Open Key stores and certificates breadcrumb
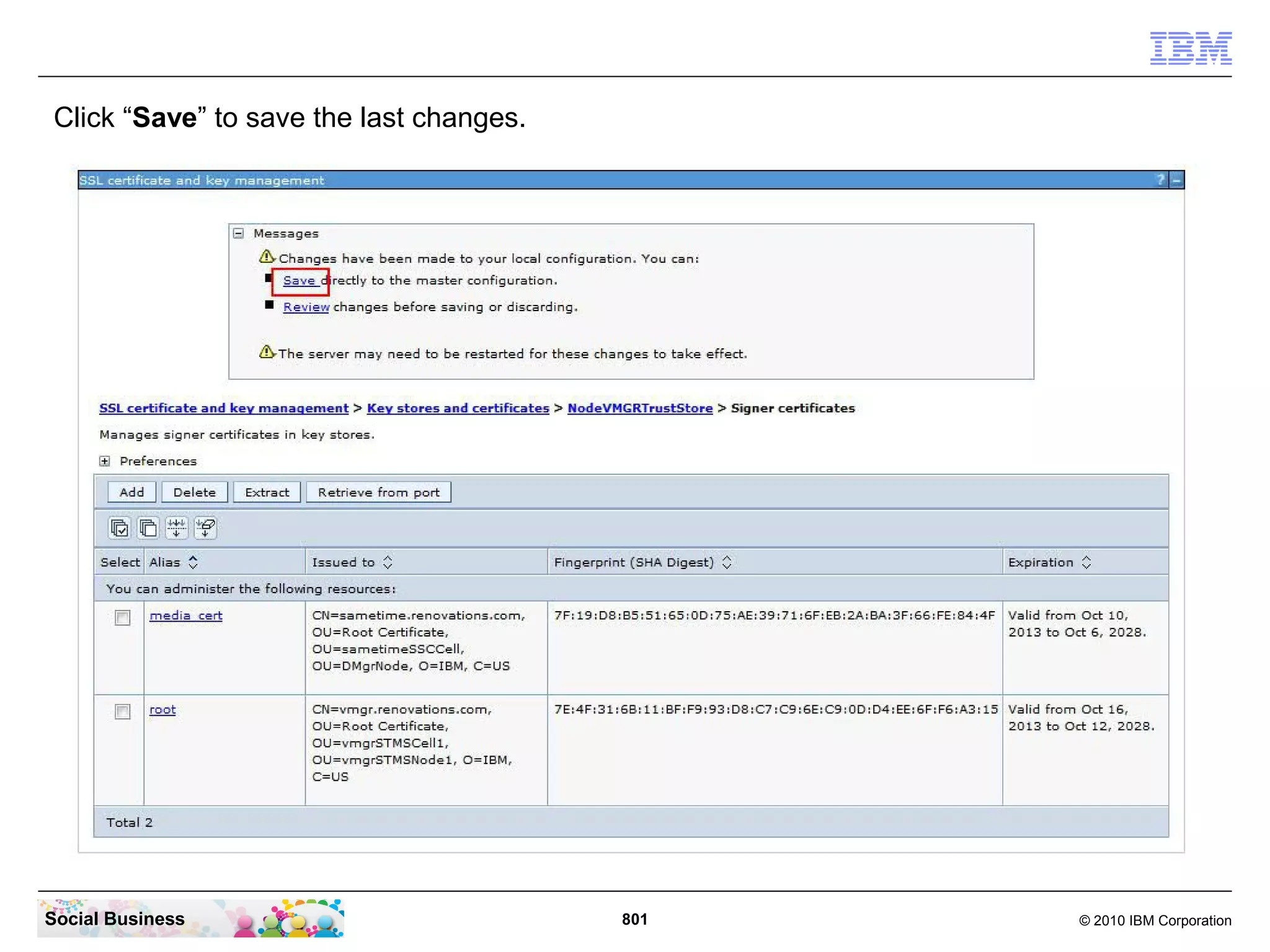This screenshot has width=1270, height=952. point(458,408)
